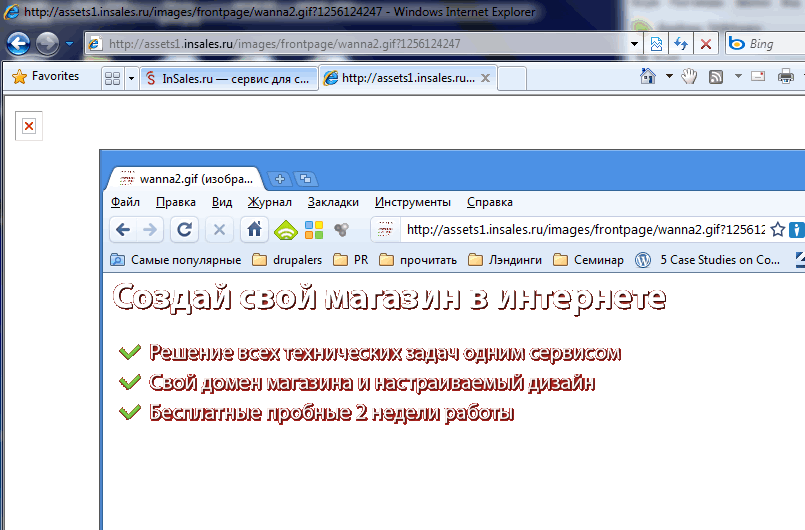The image size is (805, 530).
Task: Click the hand panning icon
Action: coord(689,77)
